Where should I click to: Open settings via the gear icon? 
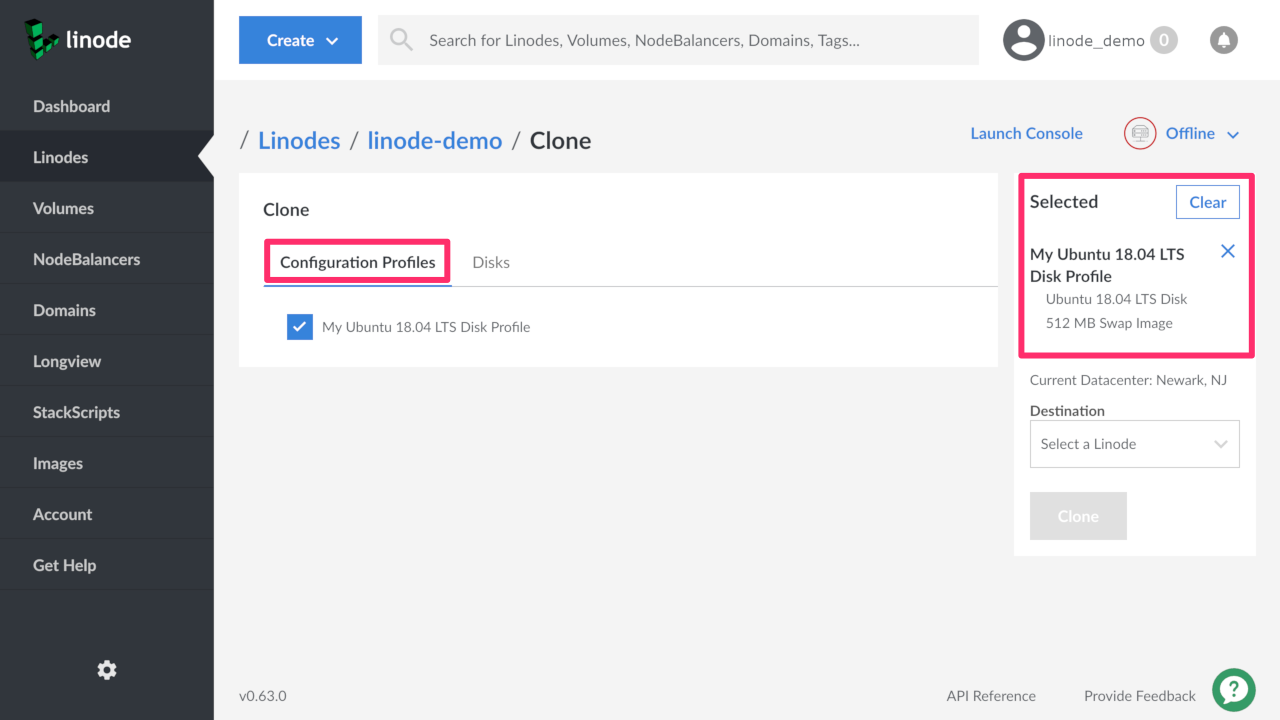click(x=106, y=669)
